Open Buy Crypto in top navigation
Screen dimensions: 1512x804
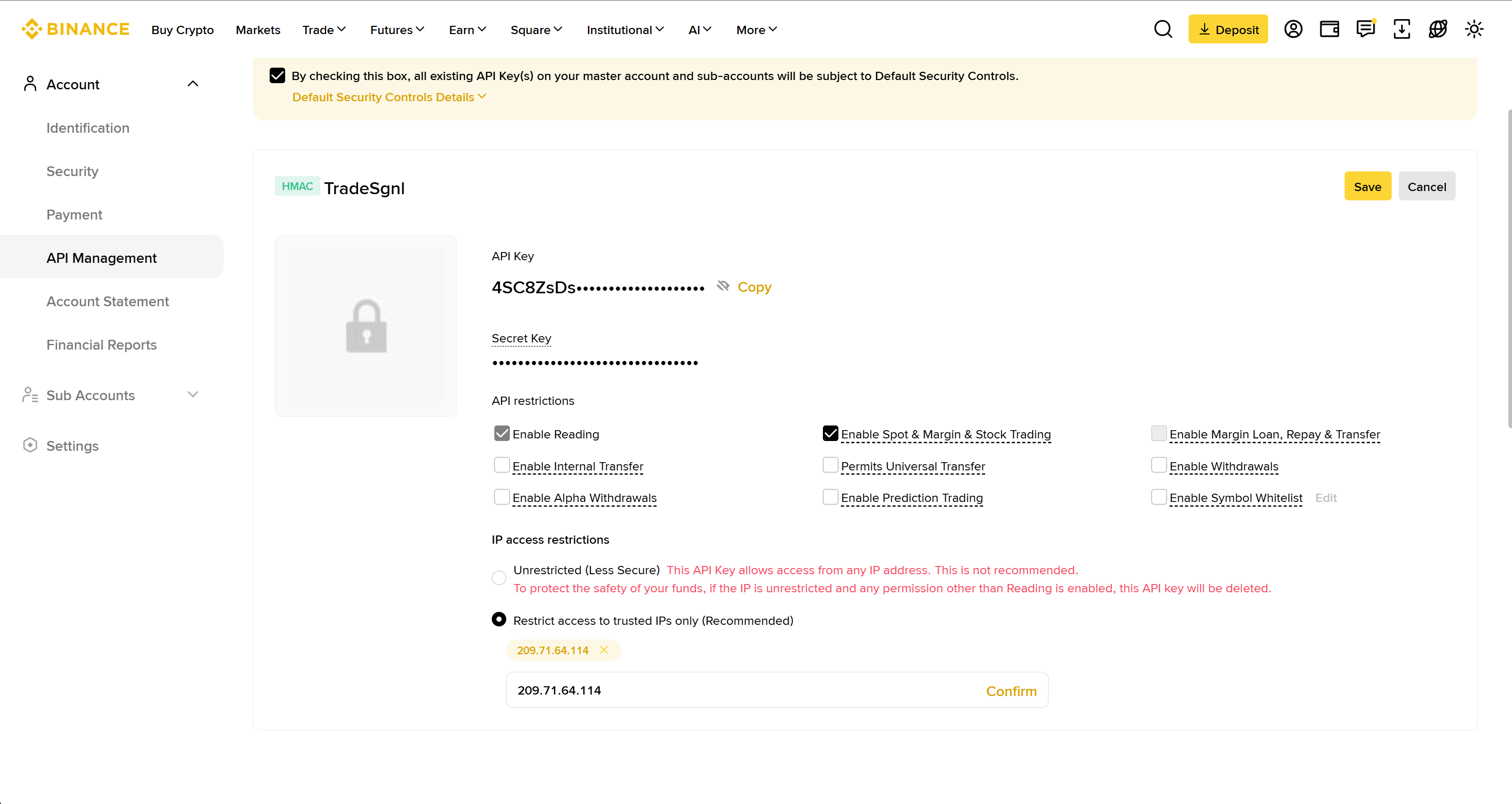coord(182,29)
